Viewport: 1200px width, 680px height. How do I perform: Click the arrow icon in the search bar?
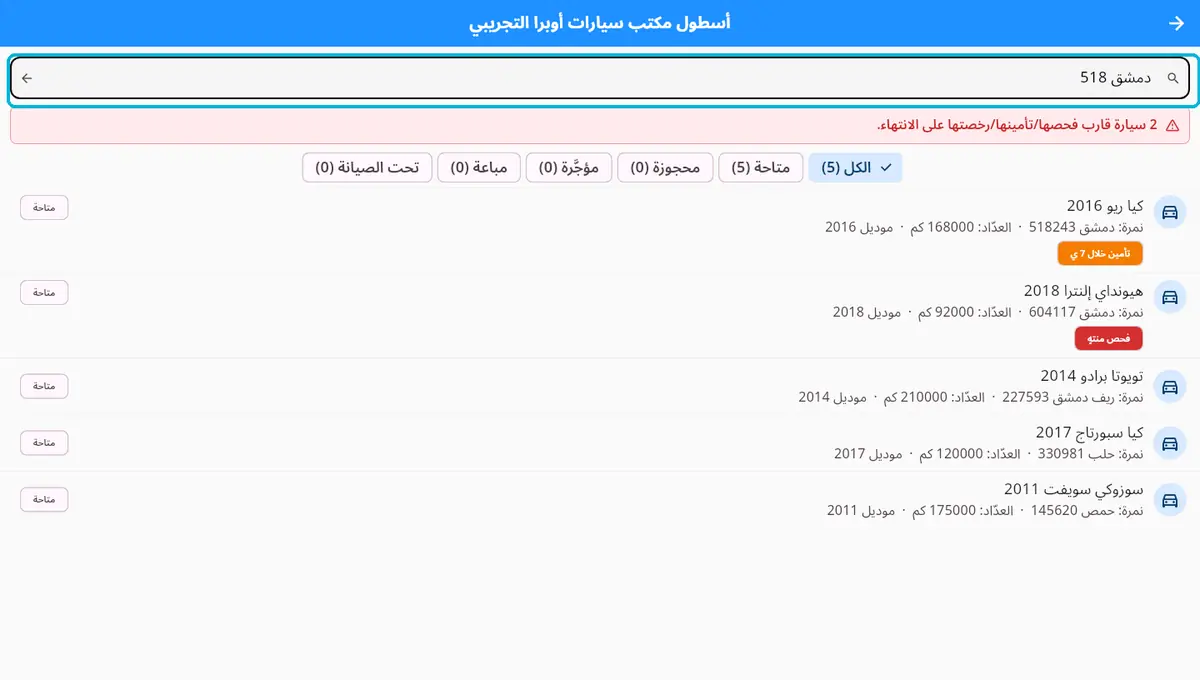coord(27,78)
